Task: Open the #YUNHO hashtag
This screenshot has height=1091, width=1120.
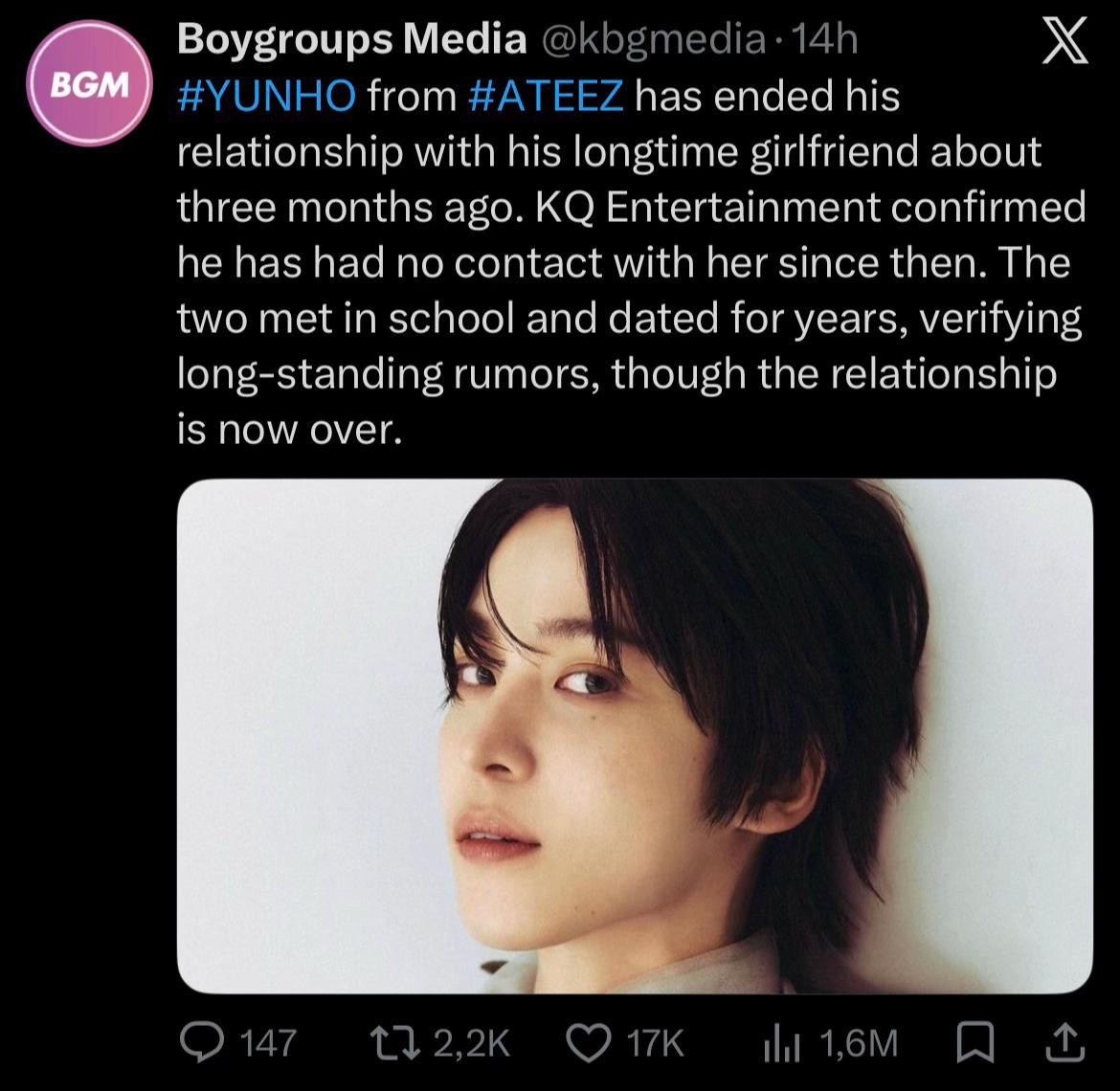Action: [266, 96]
